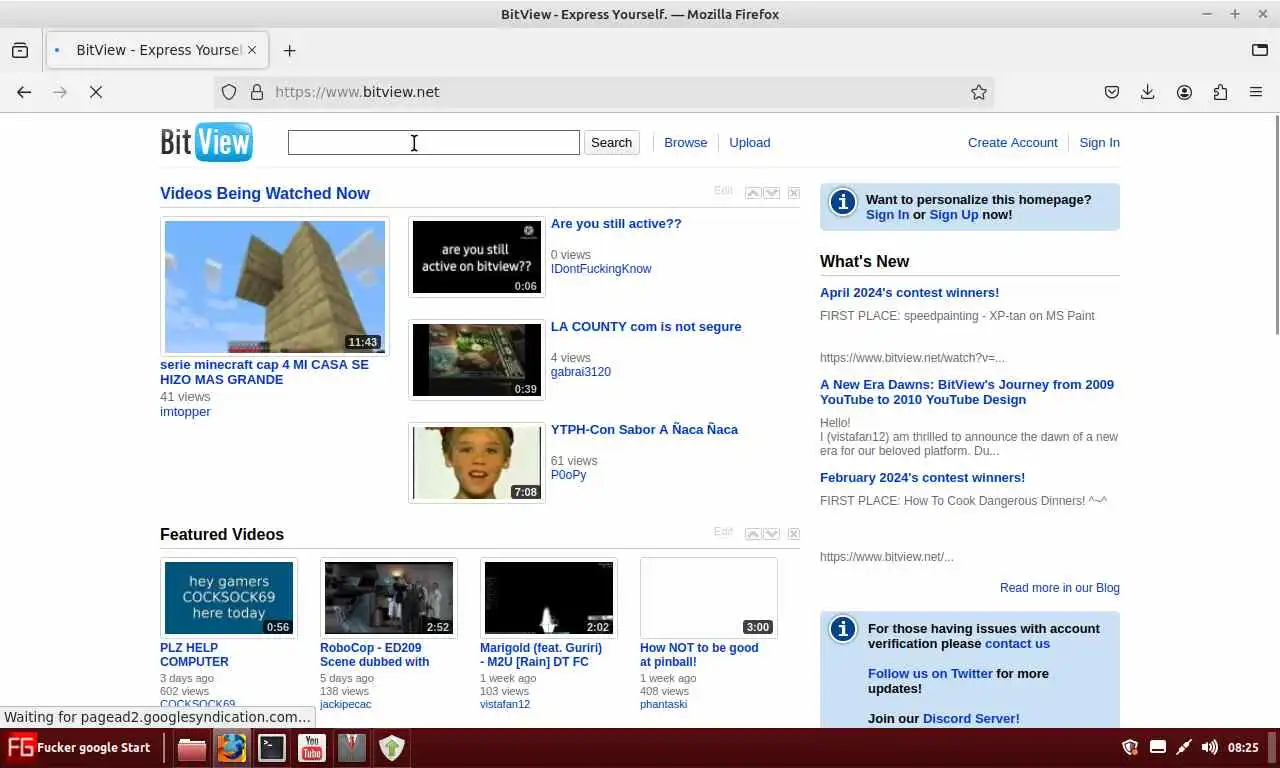Open green shield updater in taskbar
1280x768 pixels.
392,748
